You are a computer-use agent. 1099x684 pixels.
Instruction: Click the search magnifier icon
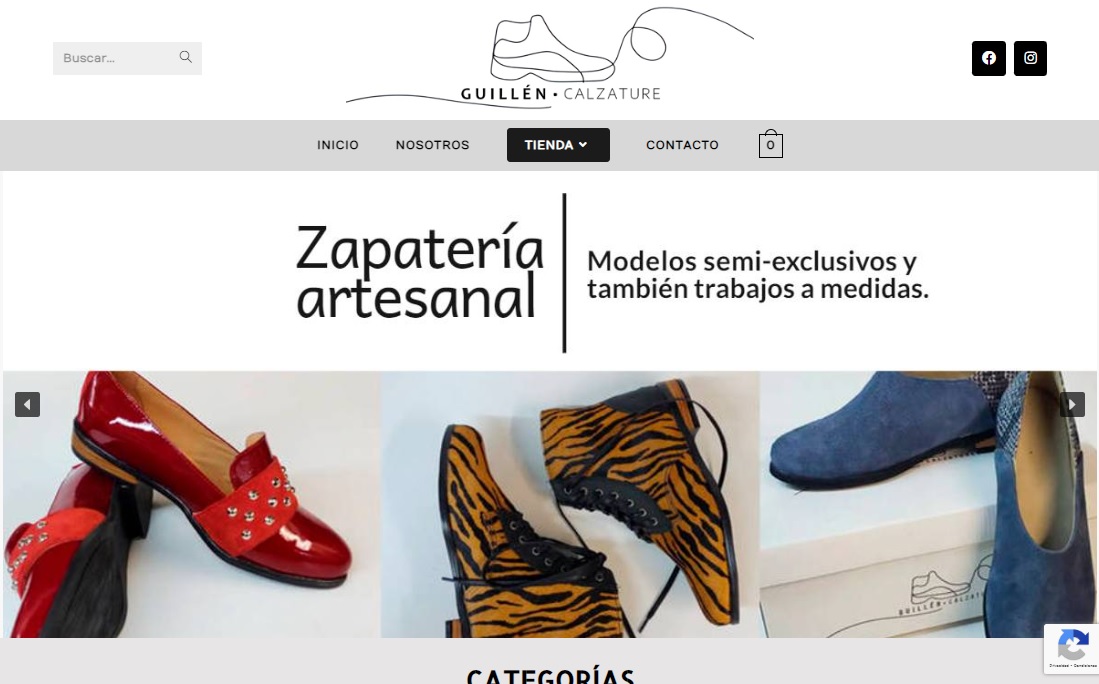(x=185, y=57)
